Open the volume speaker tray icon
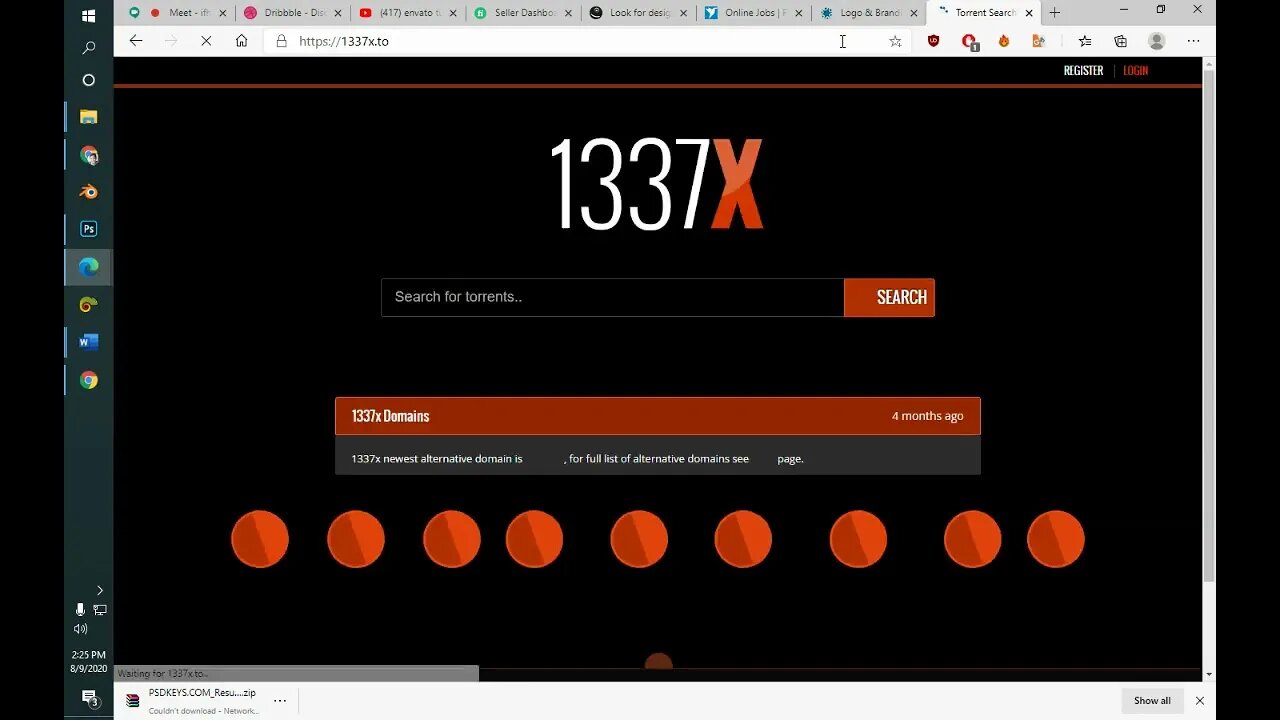Viewport: 1280px width, 720px height. pyautogui.click(x=80, y=629)
